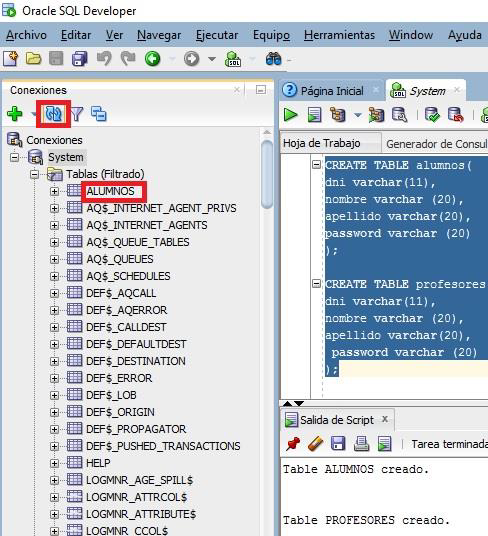
Task: Collapse the Tablas (Filtrado) node
Action: tap(34, 174)
